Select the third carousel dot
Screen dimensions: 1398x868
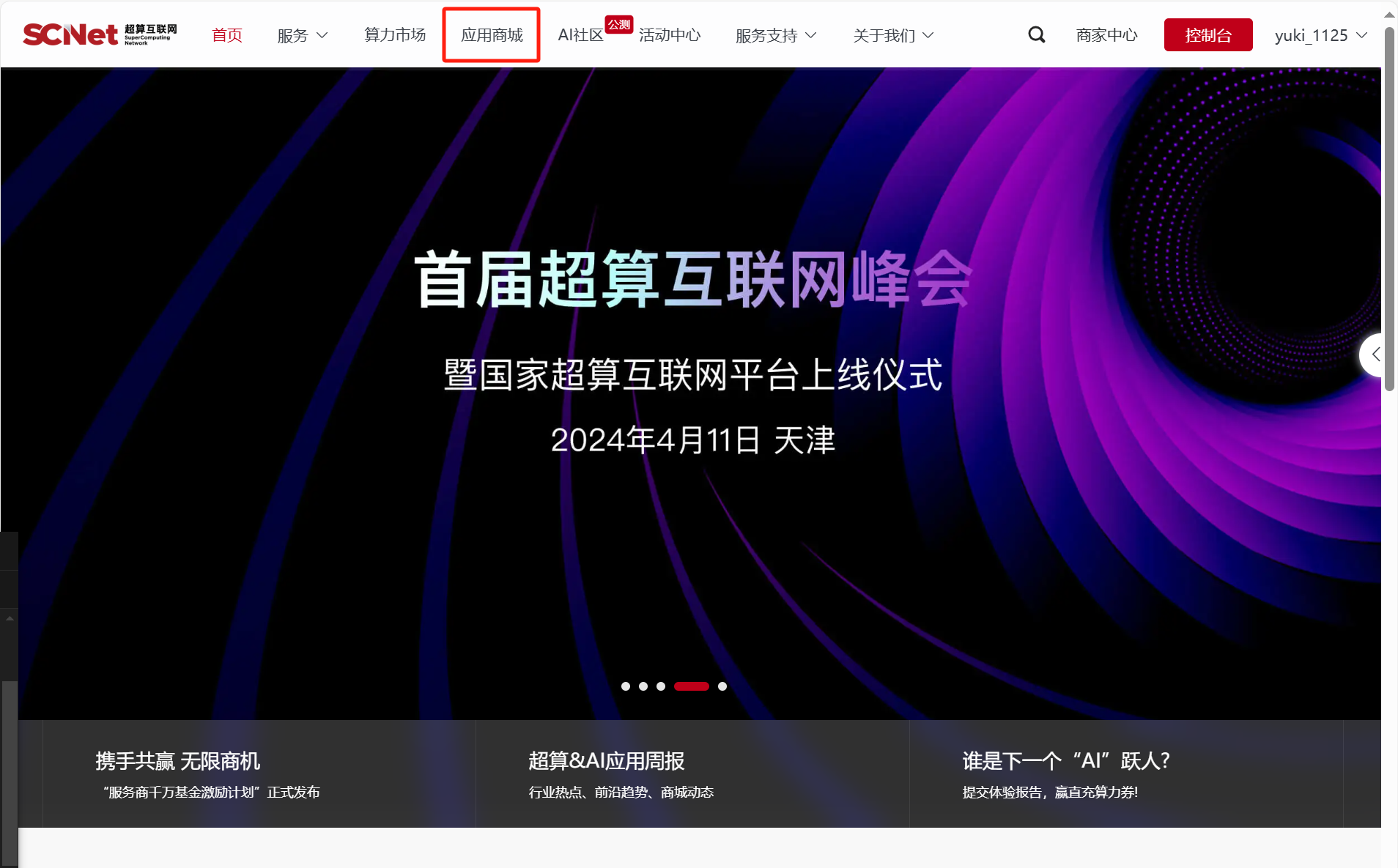click(x=661, y=686)
